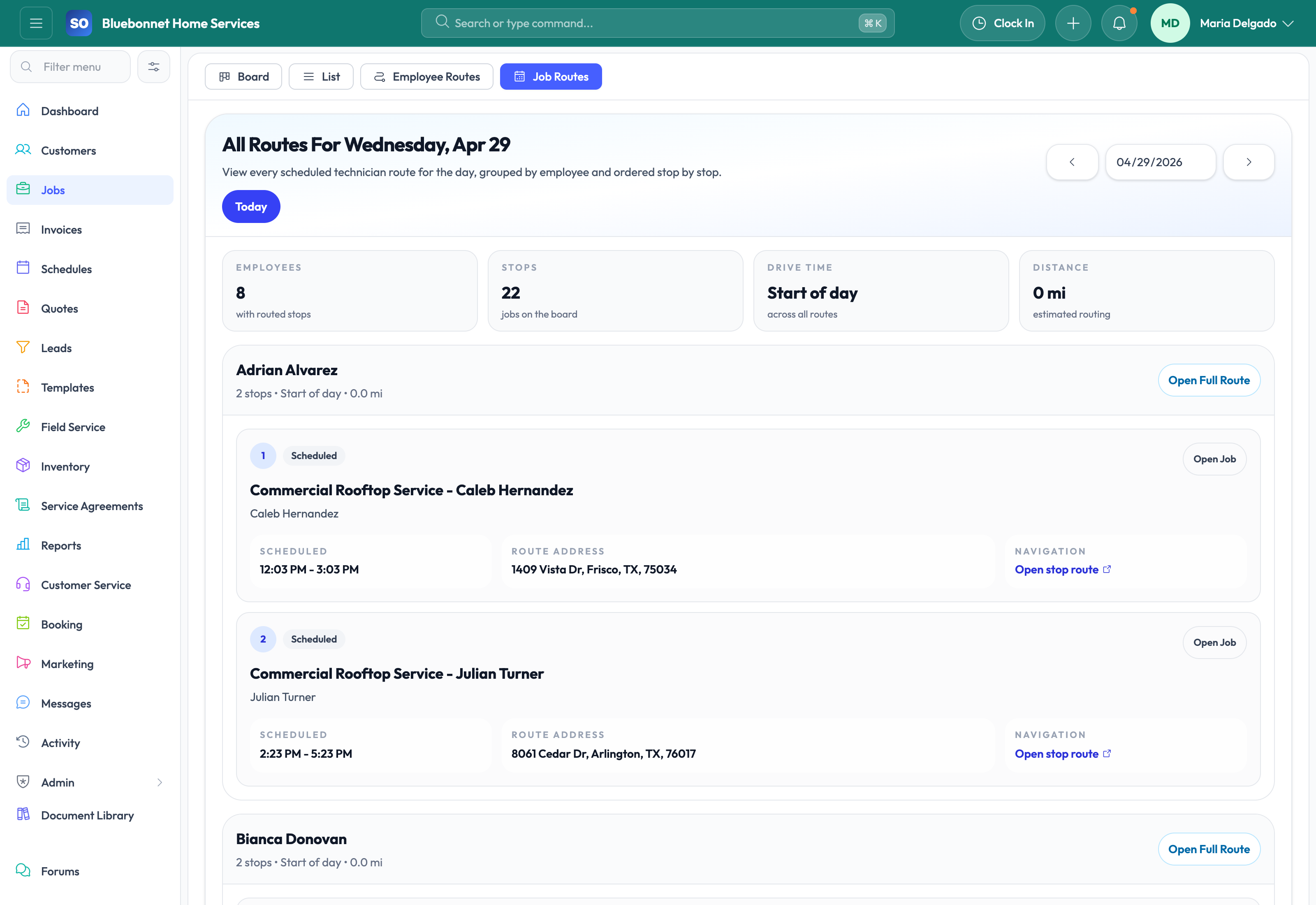1316x905 pixels.
Task: Click the Messages chat bubble icon
Action: point(23,703)
